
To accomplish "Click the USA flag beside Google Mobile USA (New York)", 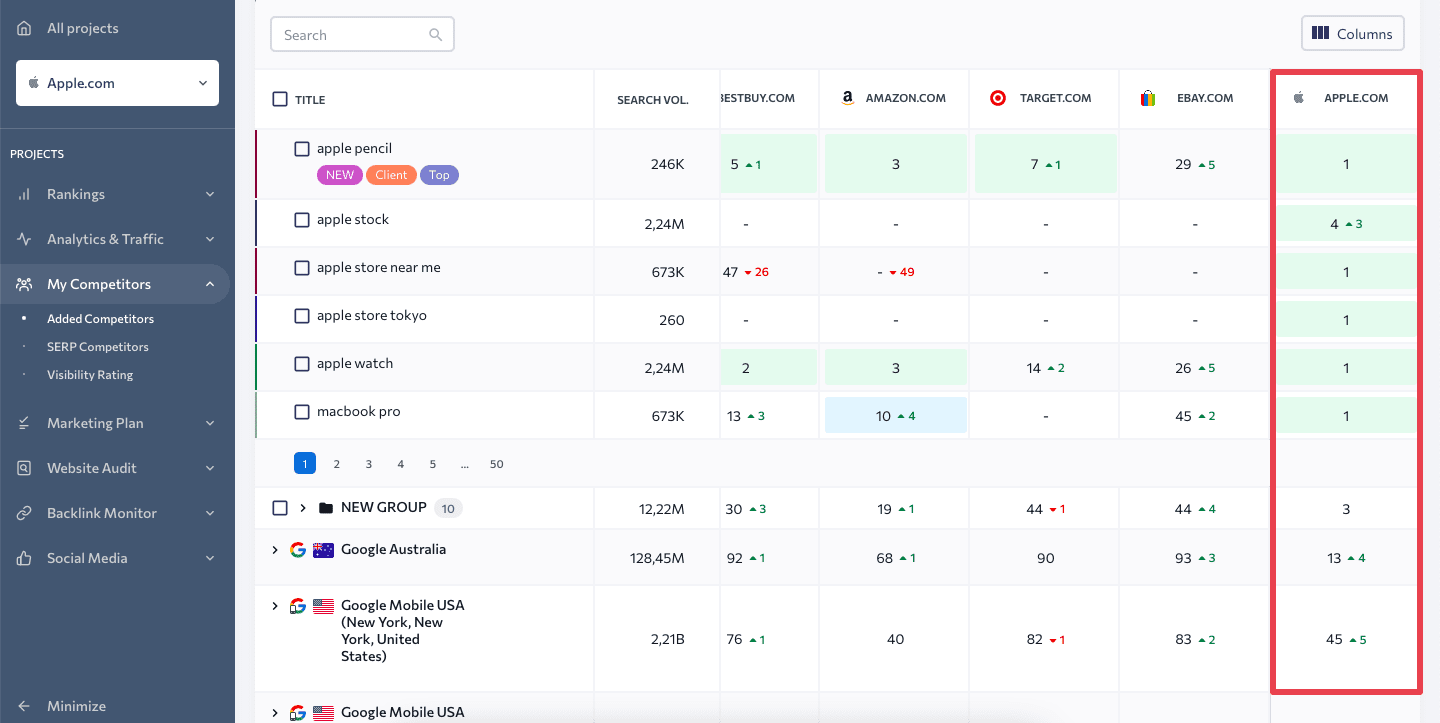I will coord(323,606).
